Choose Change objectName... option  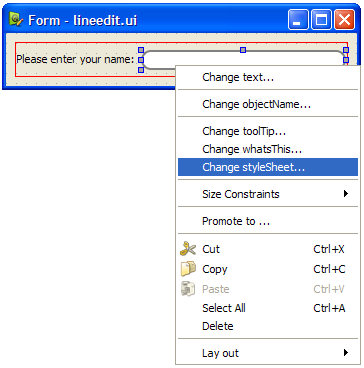(x=268, y=104)
